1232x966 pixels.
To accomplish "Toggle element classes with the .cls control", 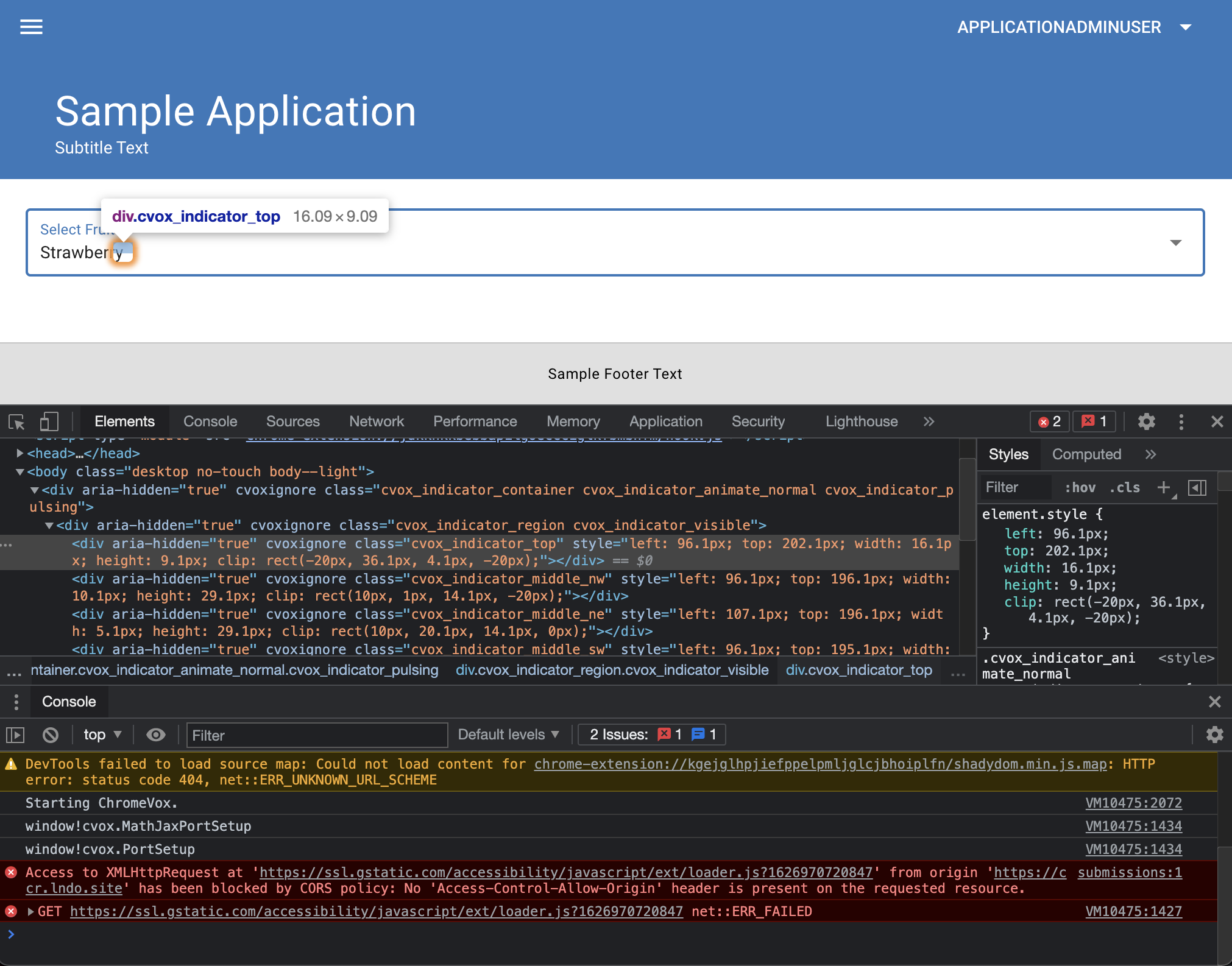I will coord(1124,487).
